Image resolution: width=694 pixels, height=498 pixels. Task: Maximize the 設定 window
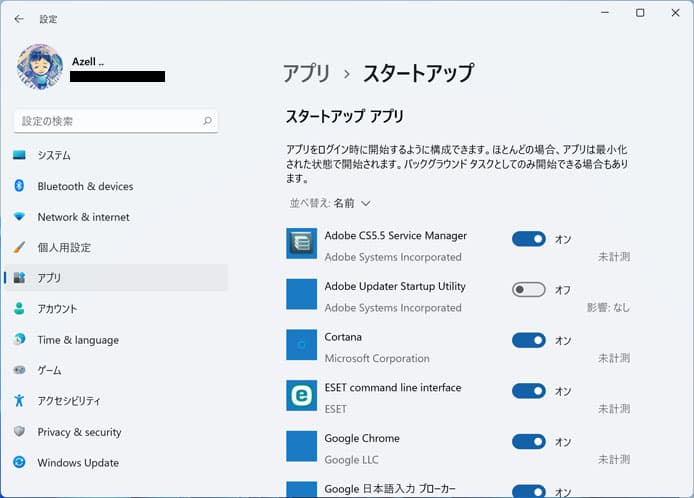point(640,13)
